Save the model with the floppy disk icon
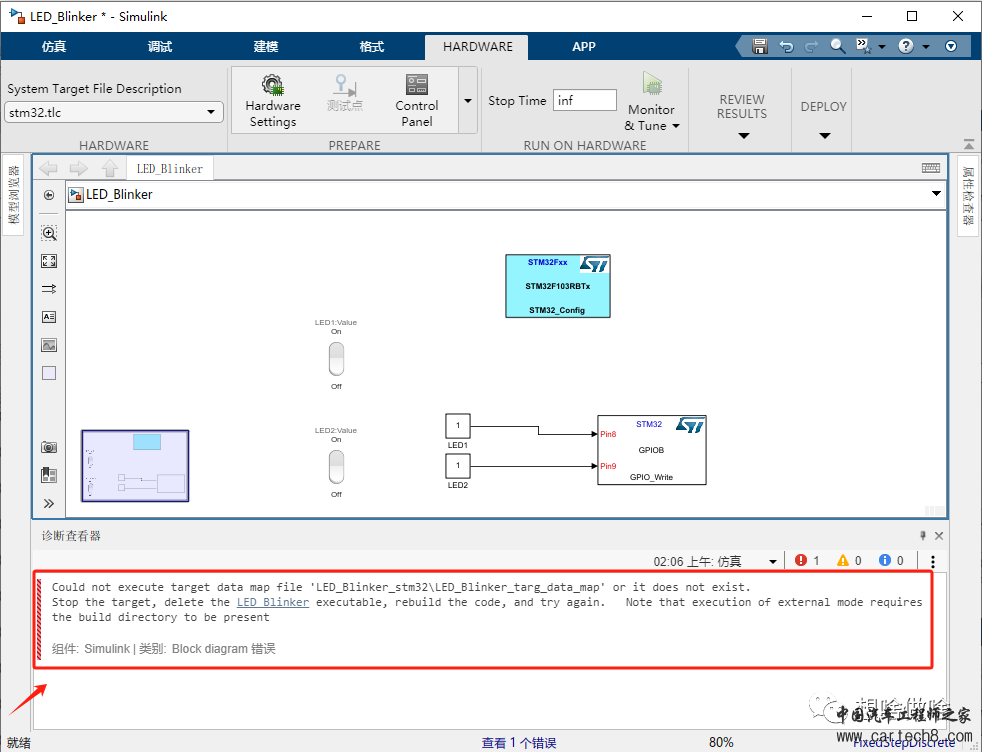The height and width of the screenshot is (752, 982). point(760,46)
